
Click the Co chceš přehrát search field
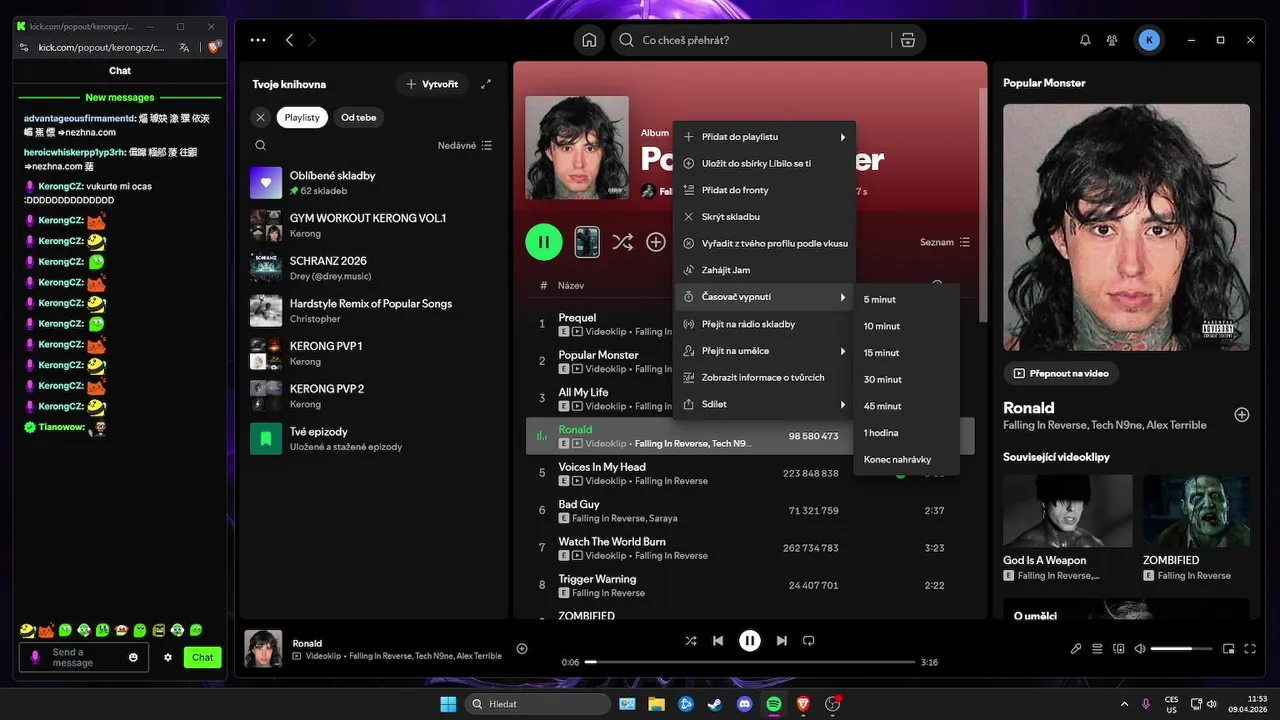tap(750, 40)
